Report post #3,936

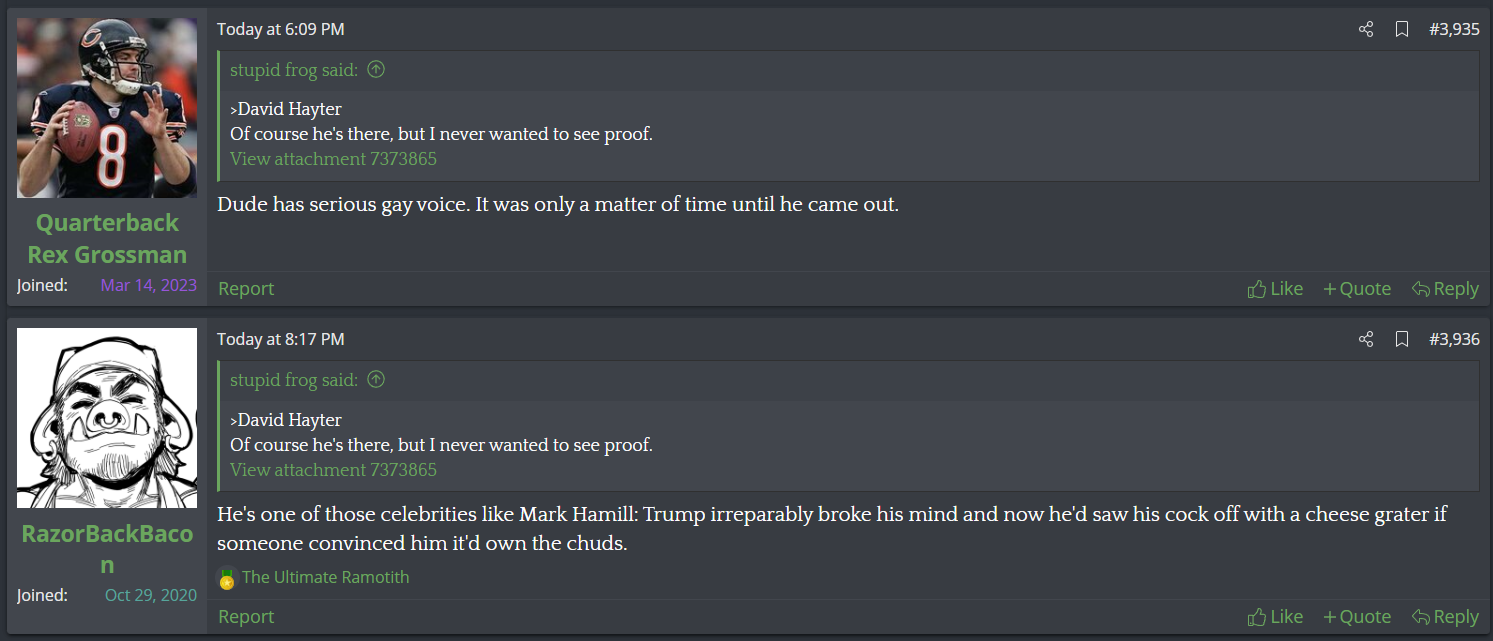tap(246, 617)
